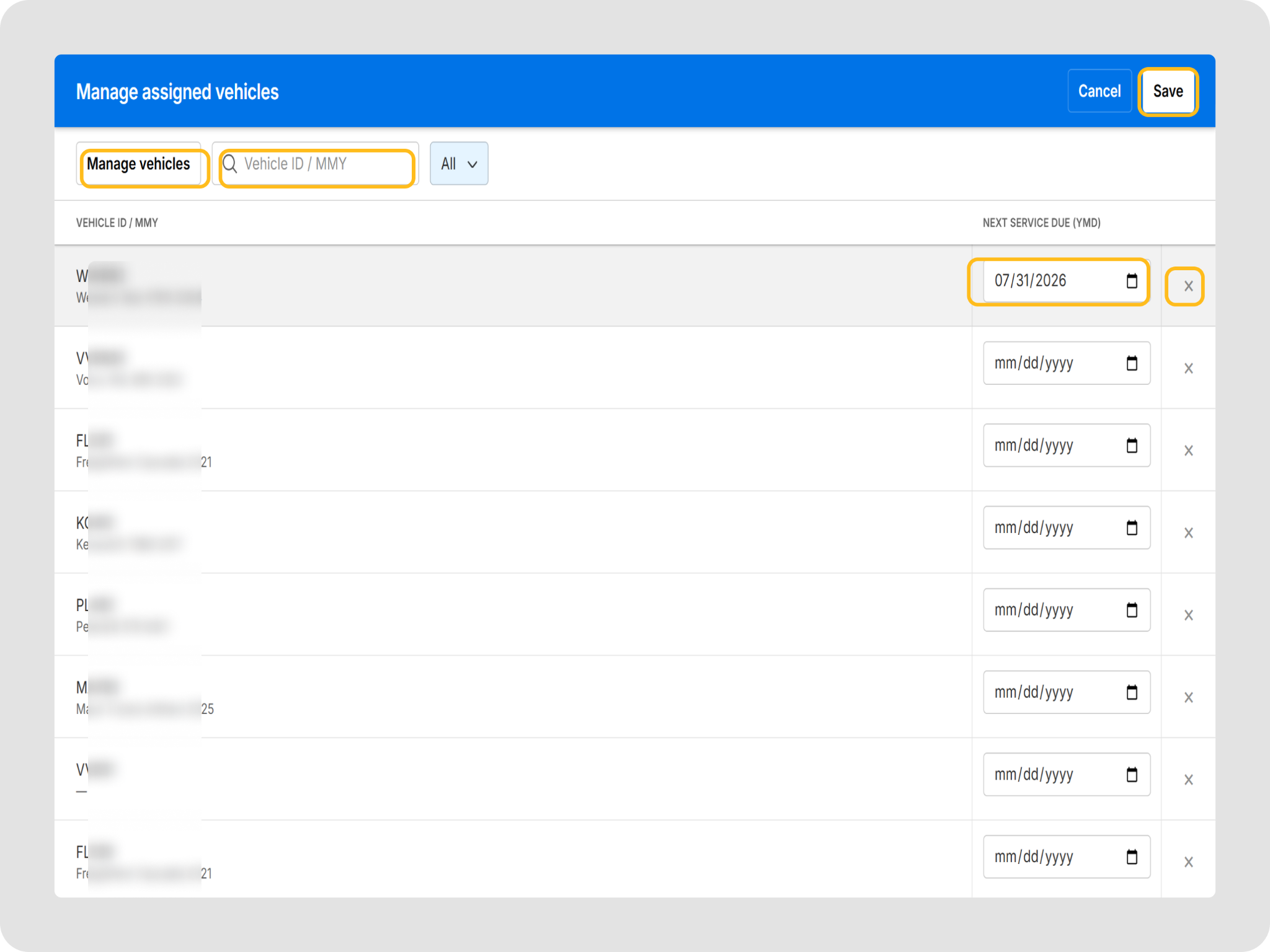Click the Manage assigned vehicles title
The width and height of the screenshot is (1270, 952).
pyautogui.click(x=177, y=92)
